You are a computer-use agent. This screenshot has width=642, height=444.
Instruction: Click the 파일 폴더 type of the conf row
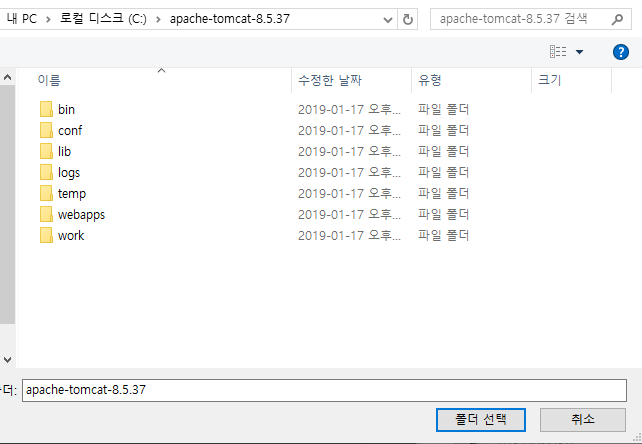coord(443,130)
